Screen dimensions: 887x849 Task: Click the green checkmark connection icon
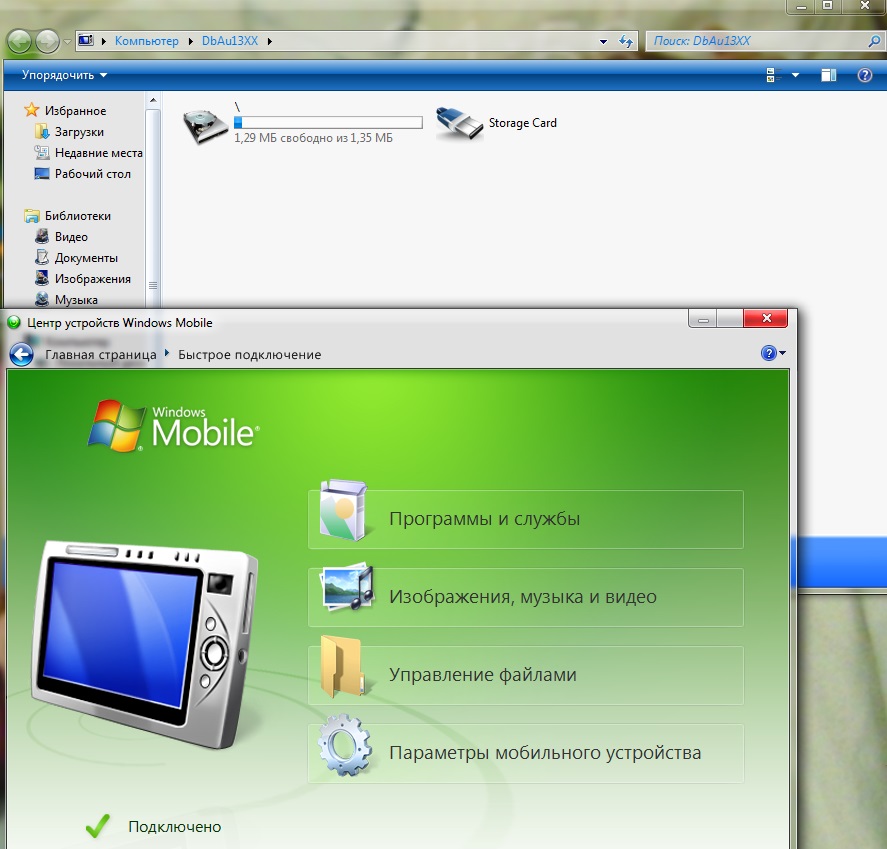coord(98,826)
